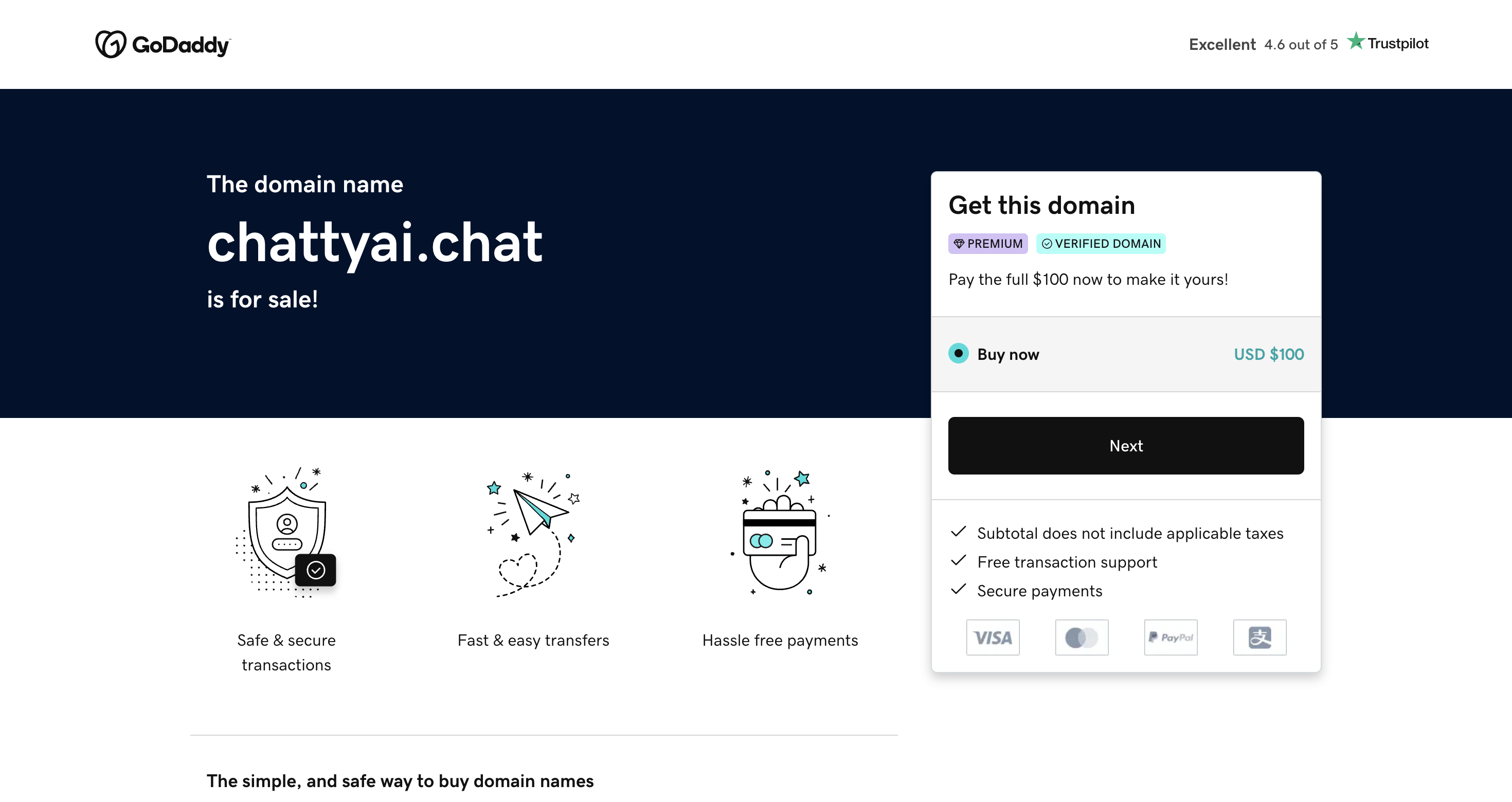Click the checkmark icon on VERIFIED DOMAIN badge

1048,243
